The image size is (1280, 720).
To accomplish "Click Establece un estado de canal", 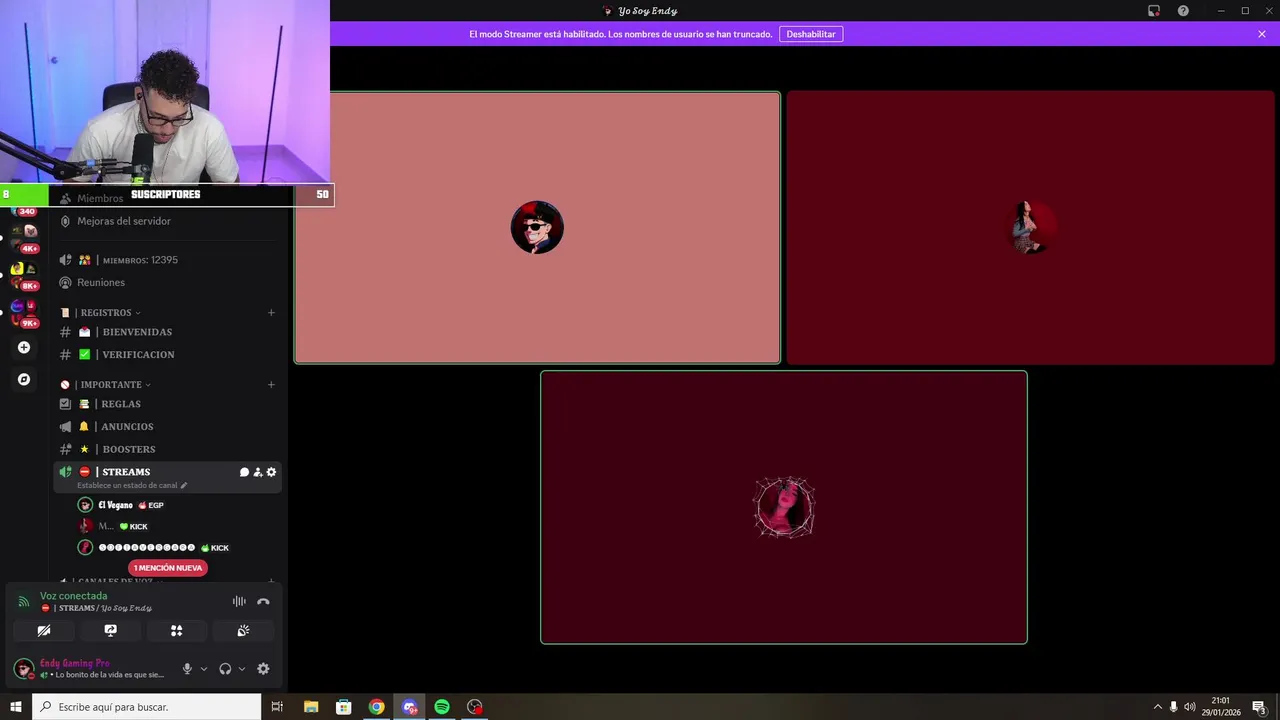I will click(x=132, y=485).
